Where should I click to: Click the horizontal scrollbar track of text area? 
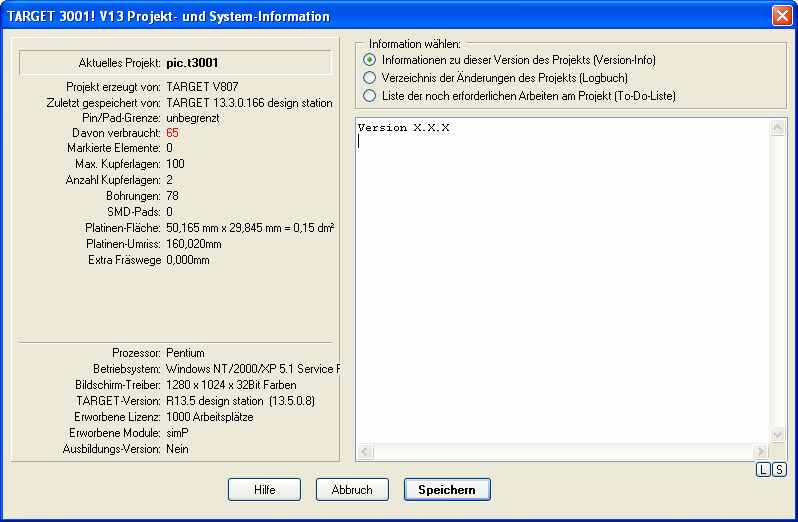click(560, 452)
